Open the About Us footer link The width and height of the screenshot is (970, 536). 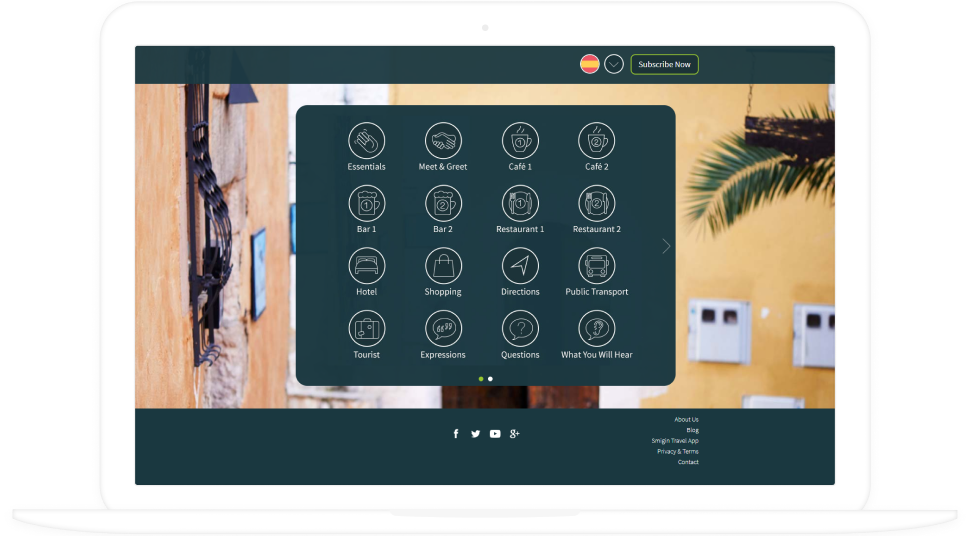tap(686, 420)
